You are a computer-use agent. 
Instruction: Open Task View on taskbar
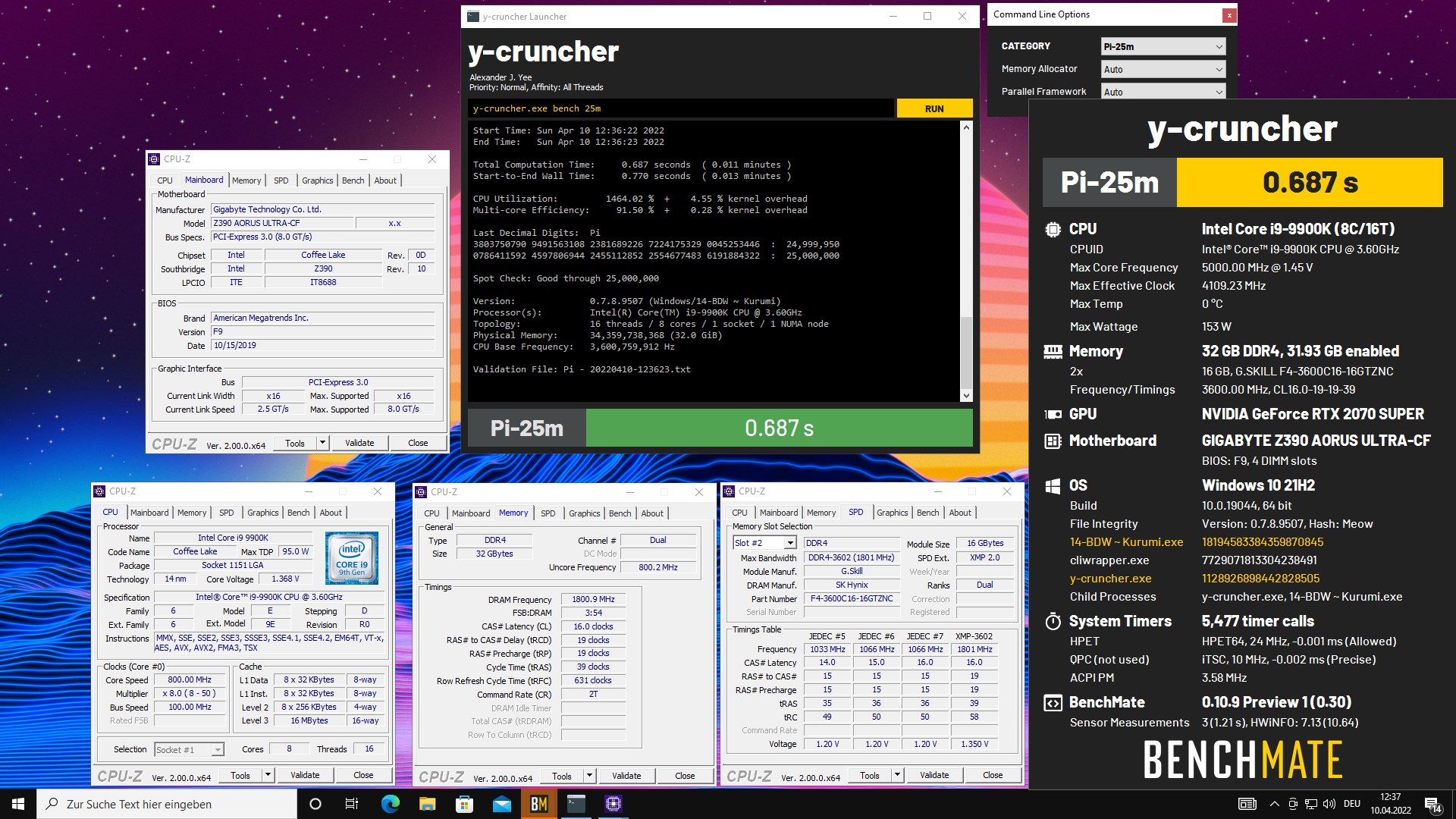click(x=352, y=804)
